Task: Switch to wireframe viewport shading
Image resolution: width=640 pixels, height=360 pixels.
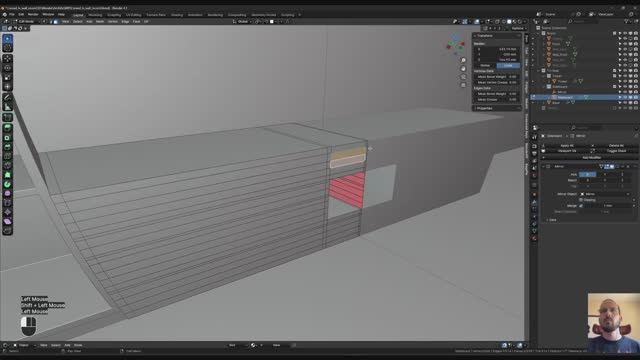Action: pyautogui.click(x=503, y=22)
